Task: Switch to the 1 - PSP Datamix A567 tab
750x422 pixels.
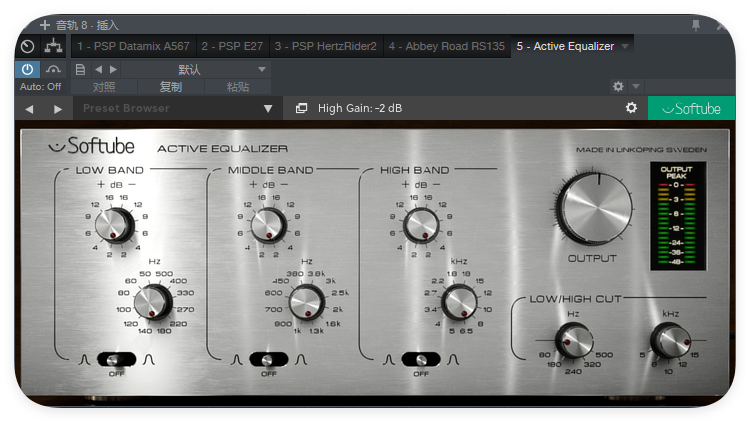Action: pos(133,46)
